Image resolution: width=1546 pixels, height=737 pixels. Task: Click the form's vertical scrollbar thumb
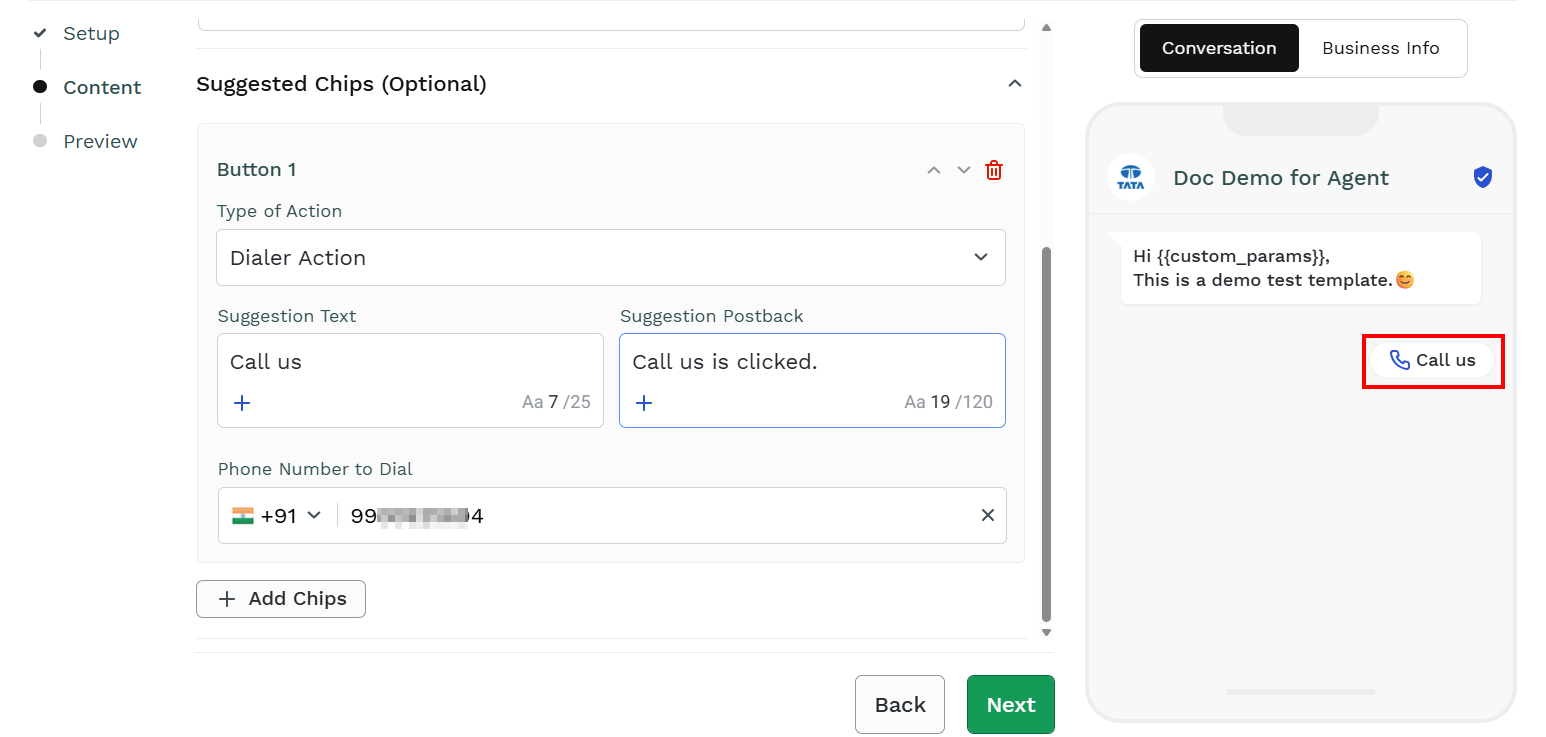coord(1047,433)
